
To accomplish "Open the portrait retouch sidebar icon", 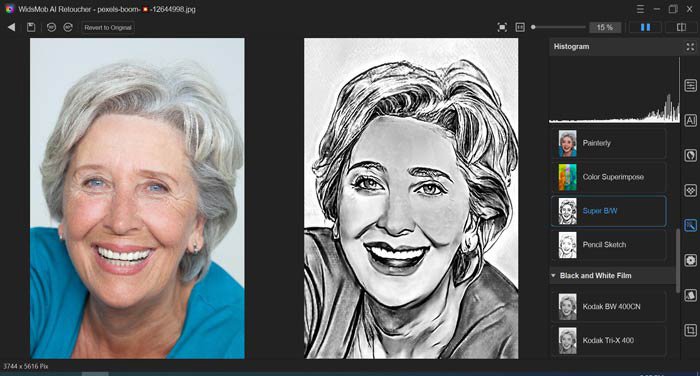I will tap(691, 155).
